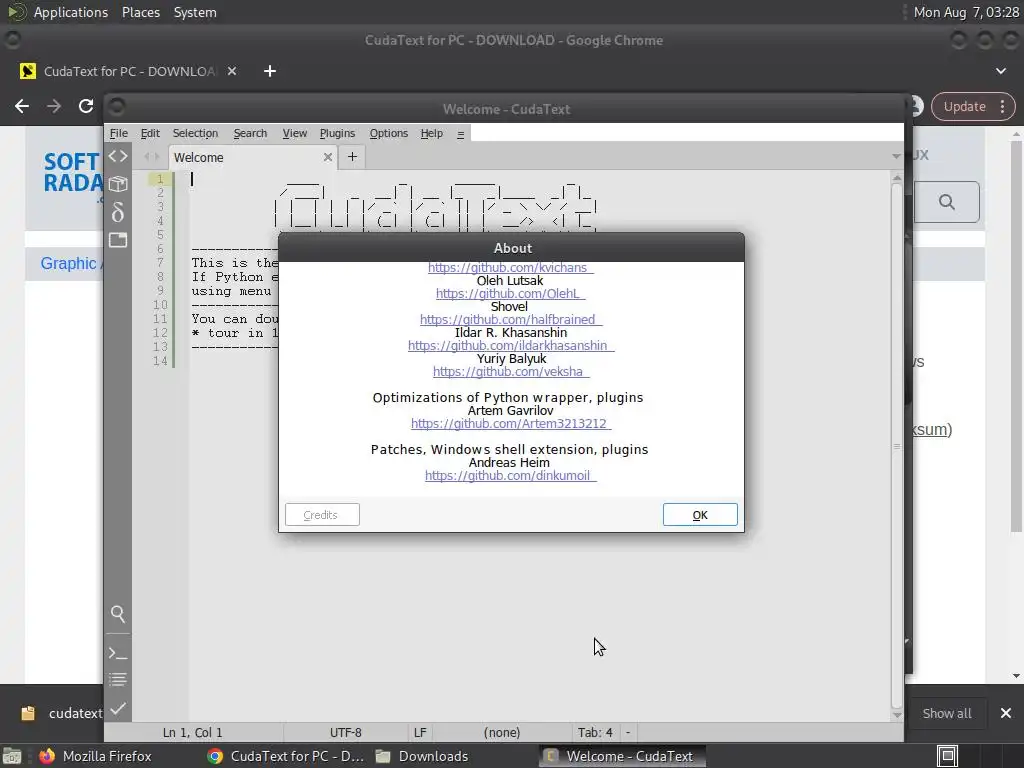Open the Find magnifier icon in CudaText sidebar

(118, 613)
